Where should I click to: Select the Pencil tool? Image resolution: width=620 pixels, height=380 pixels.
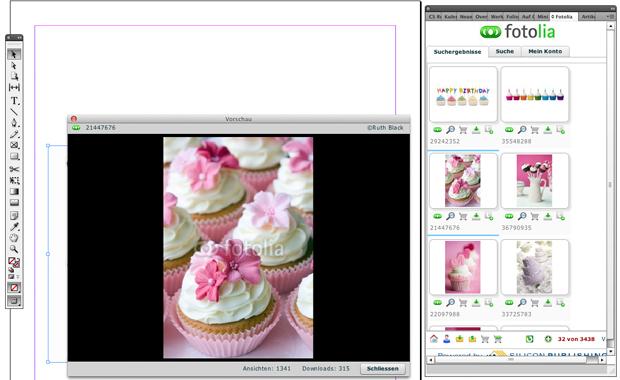(x=14, y=134)
